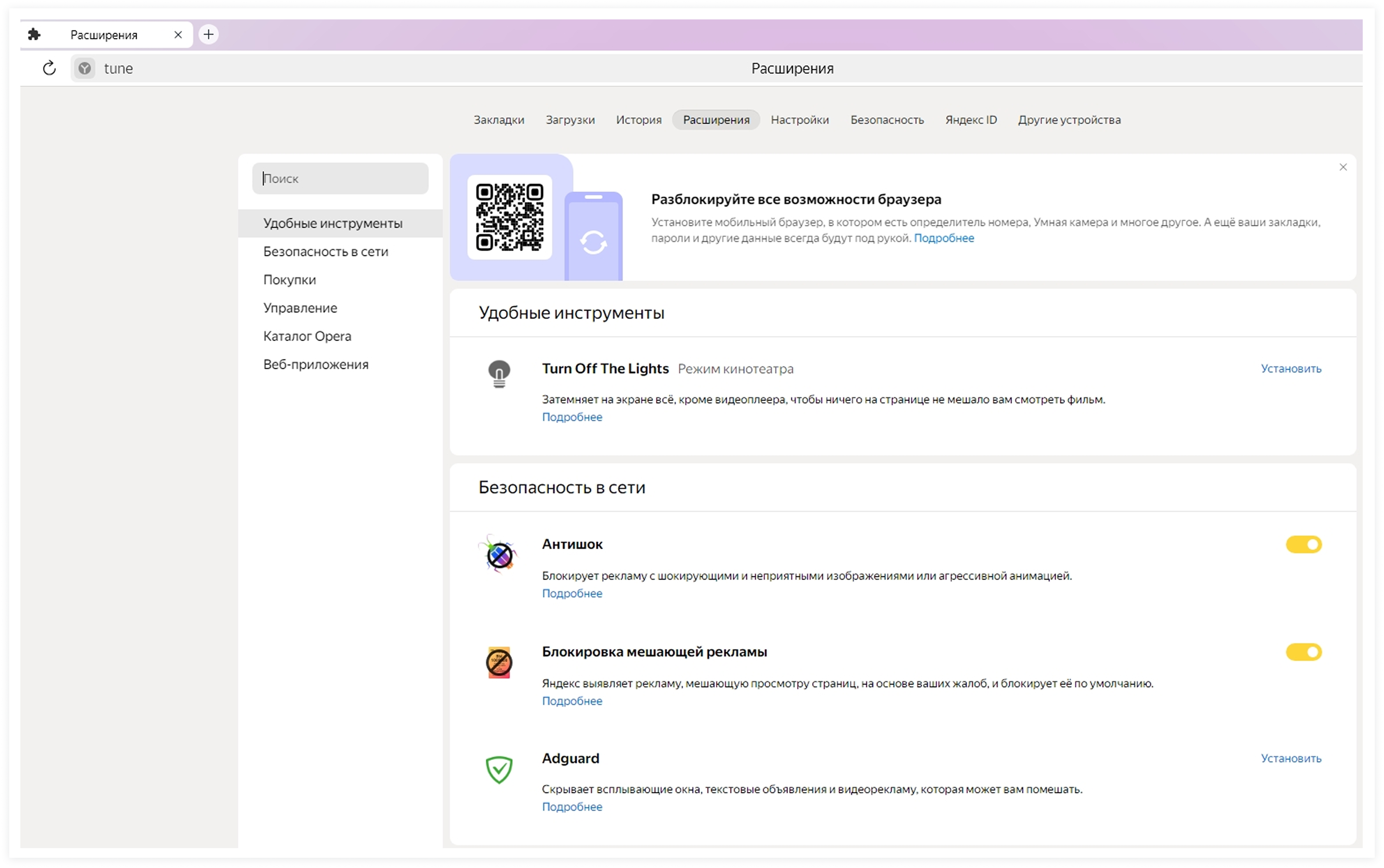Click the Блокировка мешающей рекламы title
Image resolution: width=1384 pixels, height=868 pixels.
[654, 652]
